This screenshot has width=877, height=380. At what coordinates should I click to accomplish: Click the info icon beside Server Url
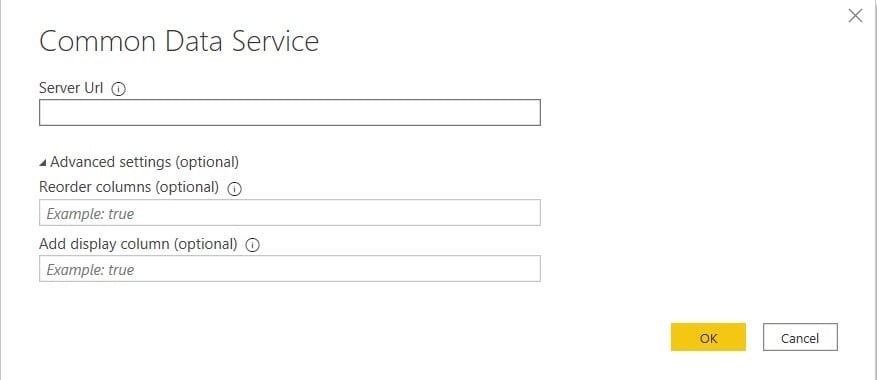tap(118, 89)
